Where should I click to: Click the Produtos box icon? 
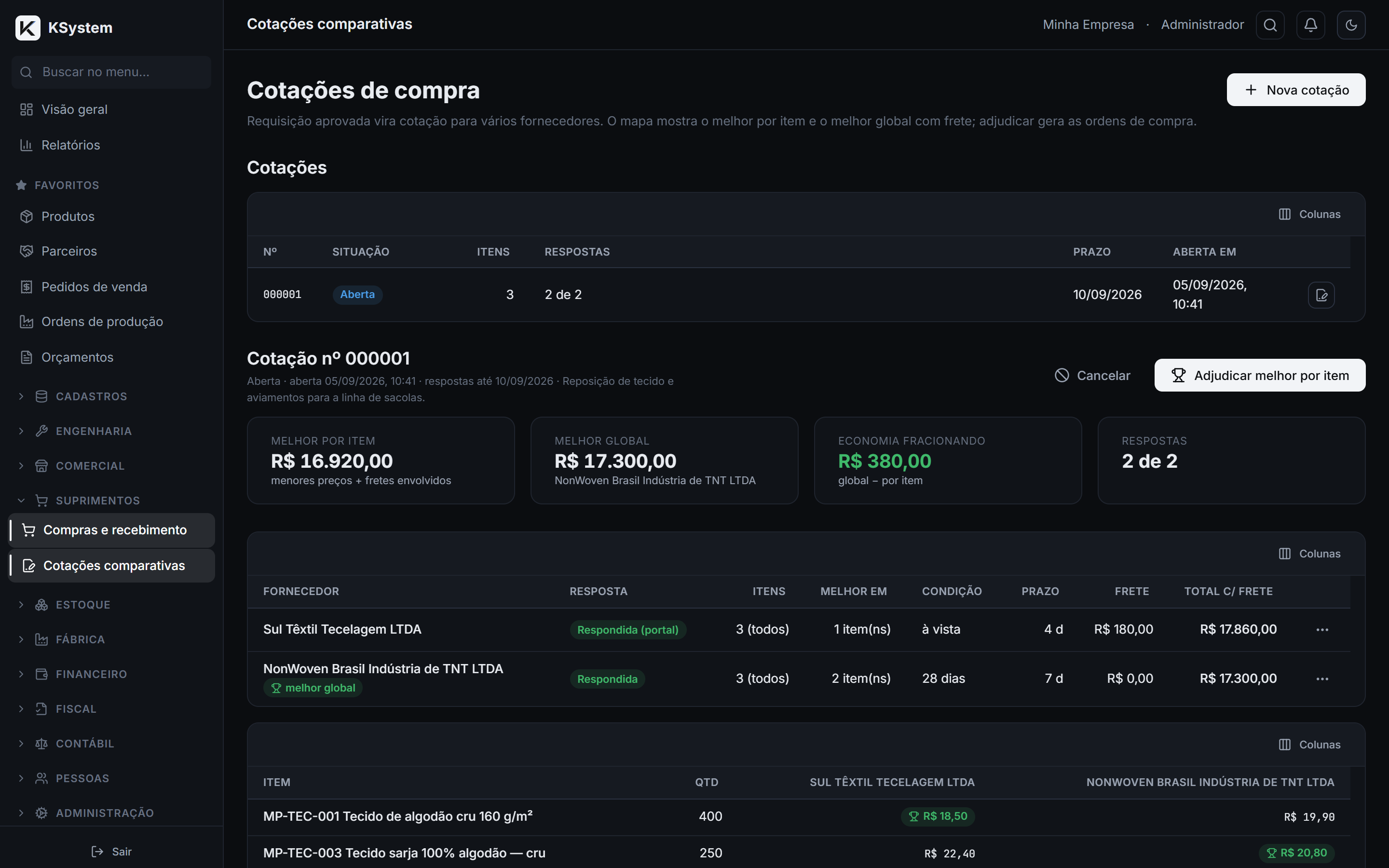coord(27,217)
